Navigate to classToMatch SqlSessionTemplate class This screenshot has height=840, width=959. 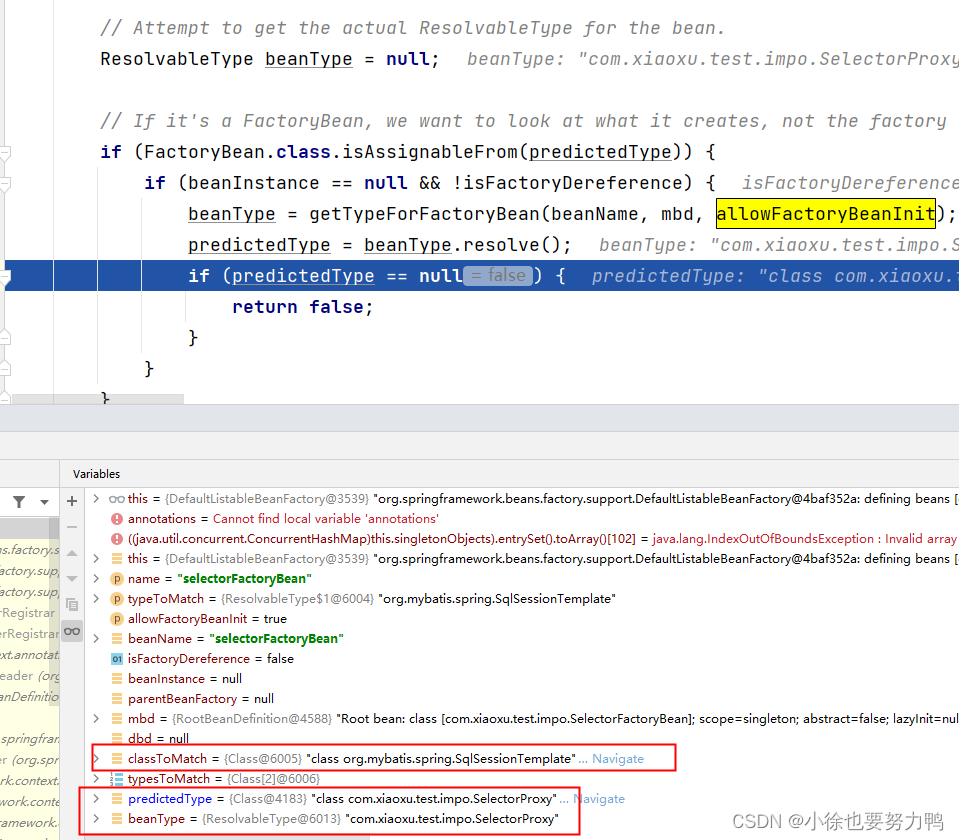tap(618, 759)
